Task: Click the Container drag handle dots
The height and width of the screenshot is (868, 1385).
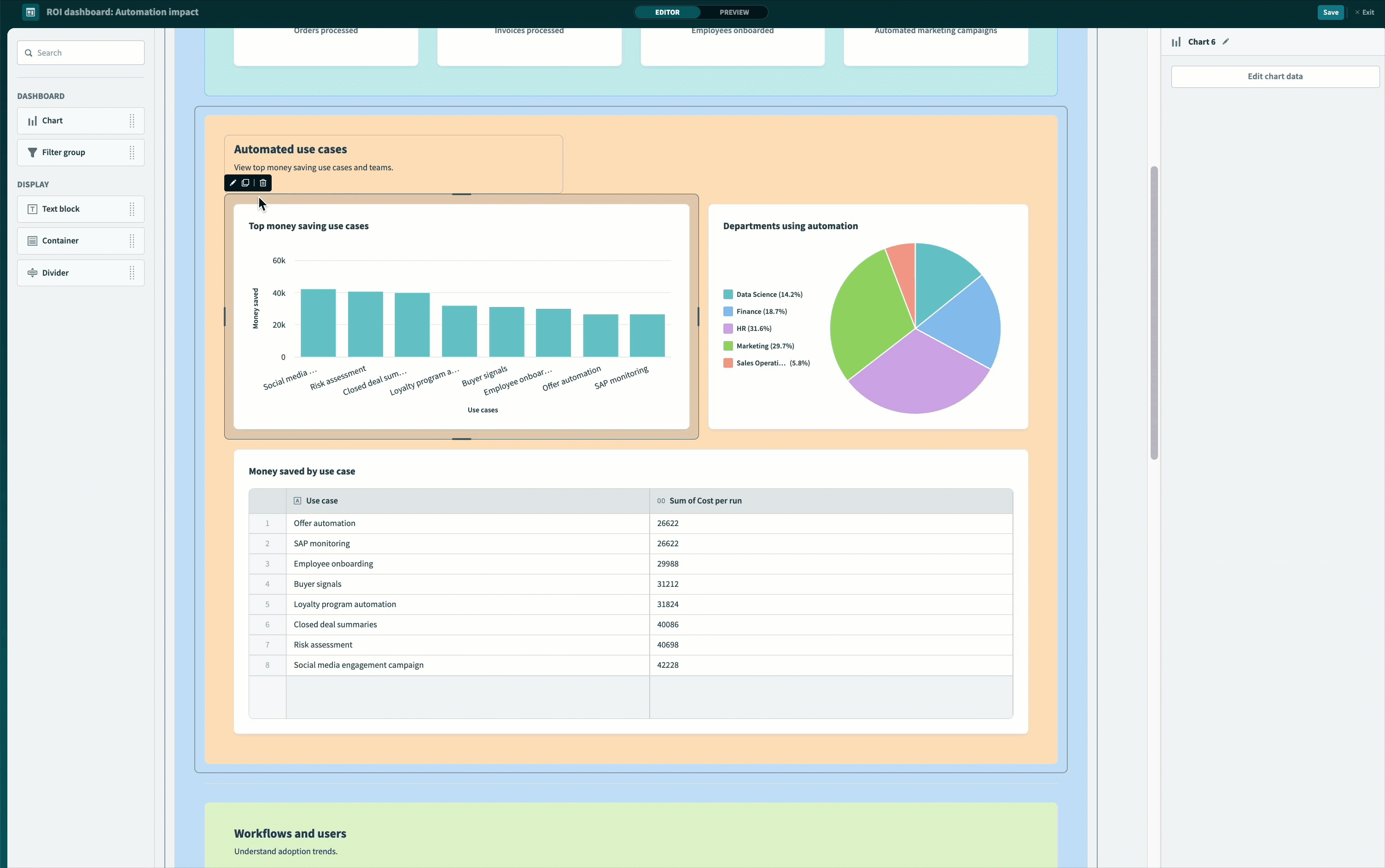Action: tap(132, 241)
